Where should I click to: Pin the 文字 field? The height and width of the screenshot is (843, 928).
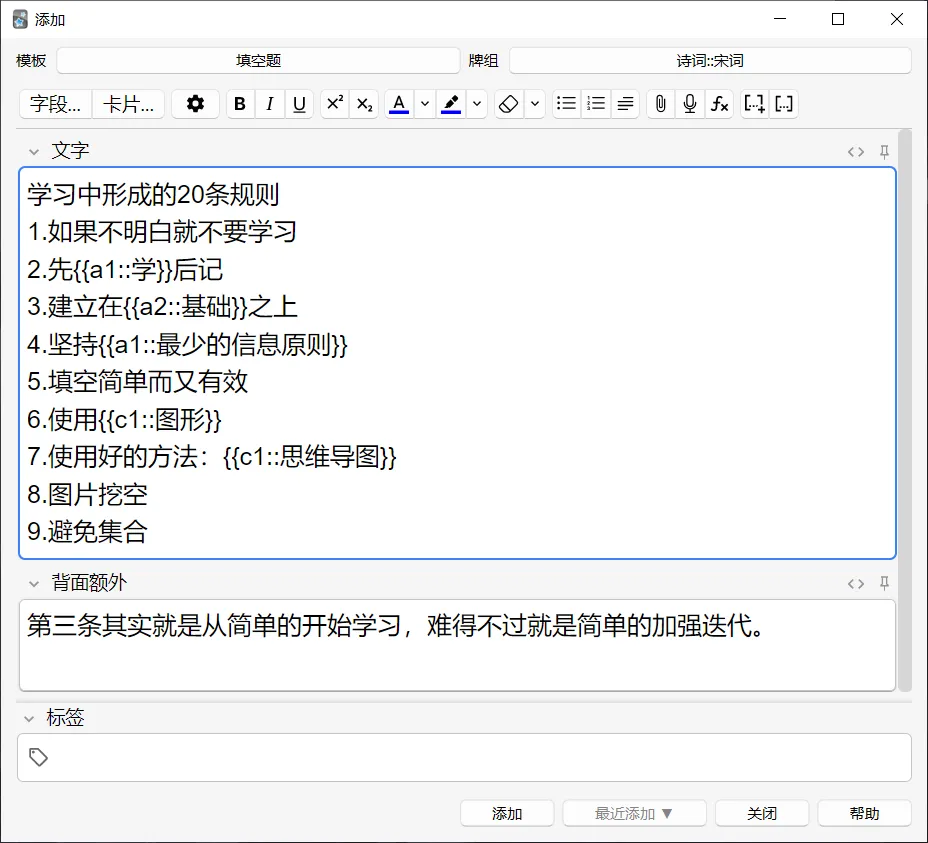click(x=884, y=151)
